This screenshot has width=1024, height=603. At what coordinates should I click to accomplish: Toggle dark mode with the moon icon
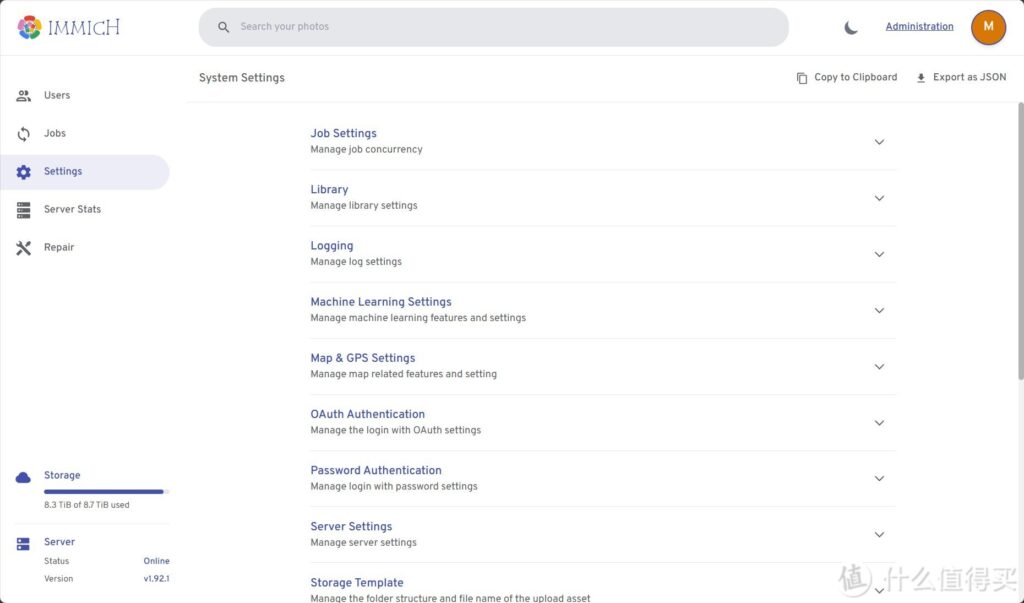pos(851,28)
